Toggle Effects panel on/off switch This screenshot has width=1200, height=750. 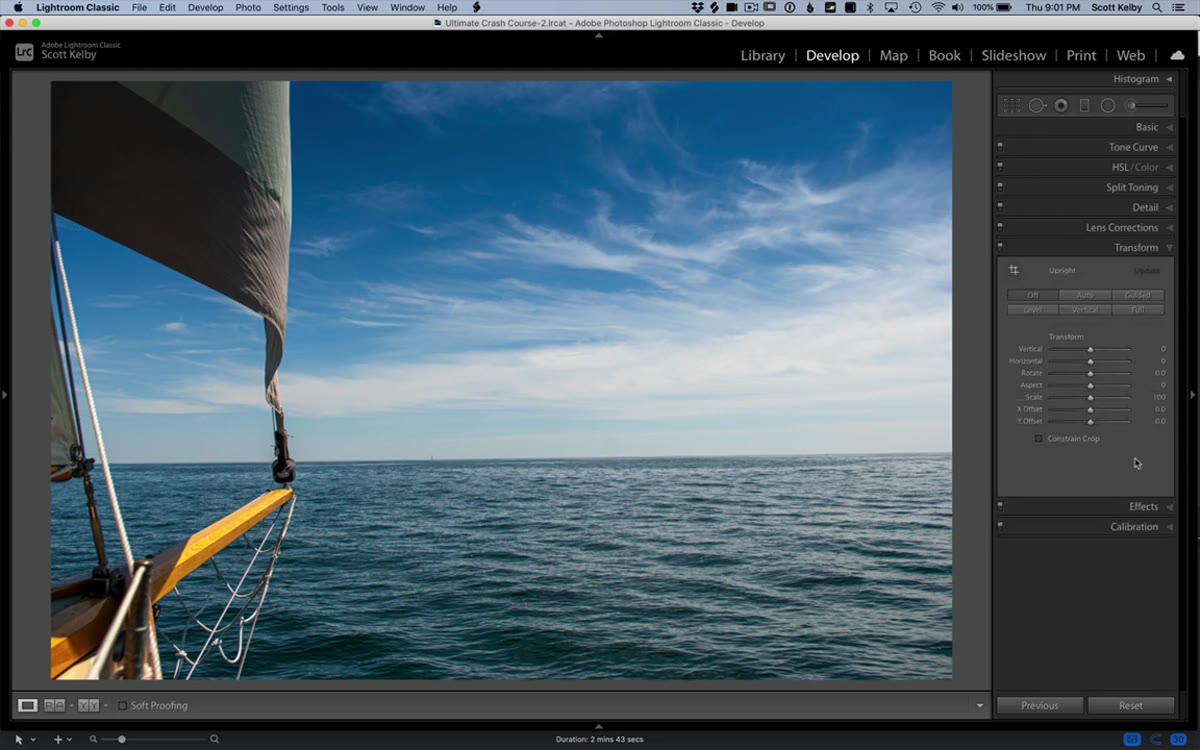[x=1000, y=506]
